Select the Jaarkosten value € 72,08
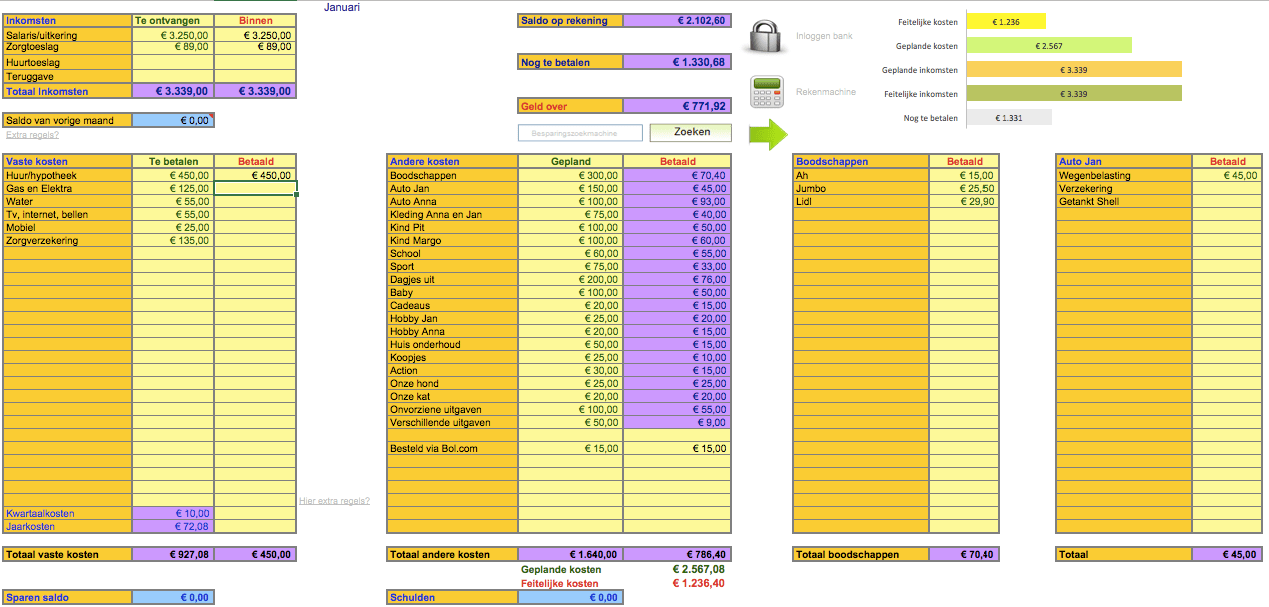The height and width of the screenshot is (607, 1269). pos(173,527)
